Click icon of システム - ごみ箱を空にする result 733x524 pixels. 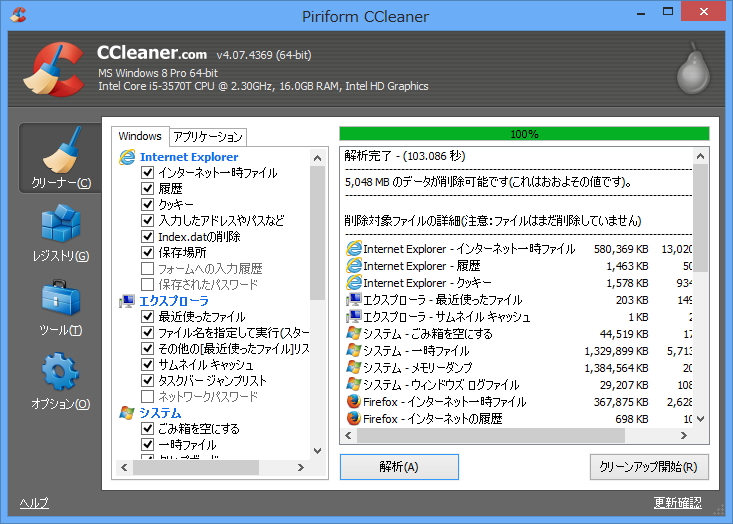pyautogui.click(x=354, y=333)
